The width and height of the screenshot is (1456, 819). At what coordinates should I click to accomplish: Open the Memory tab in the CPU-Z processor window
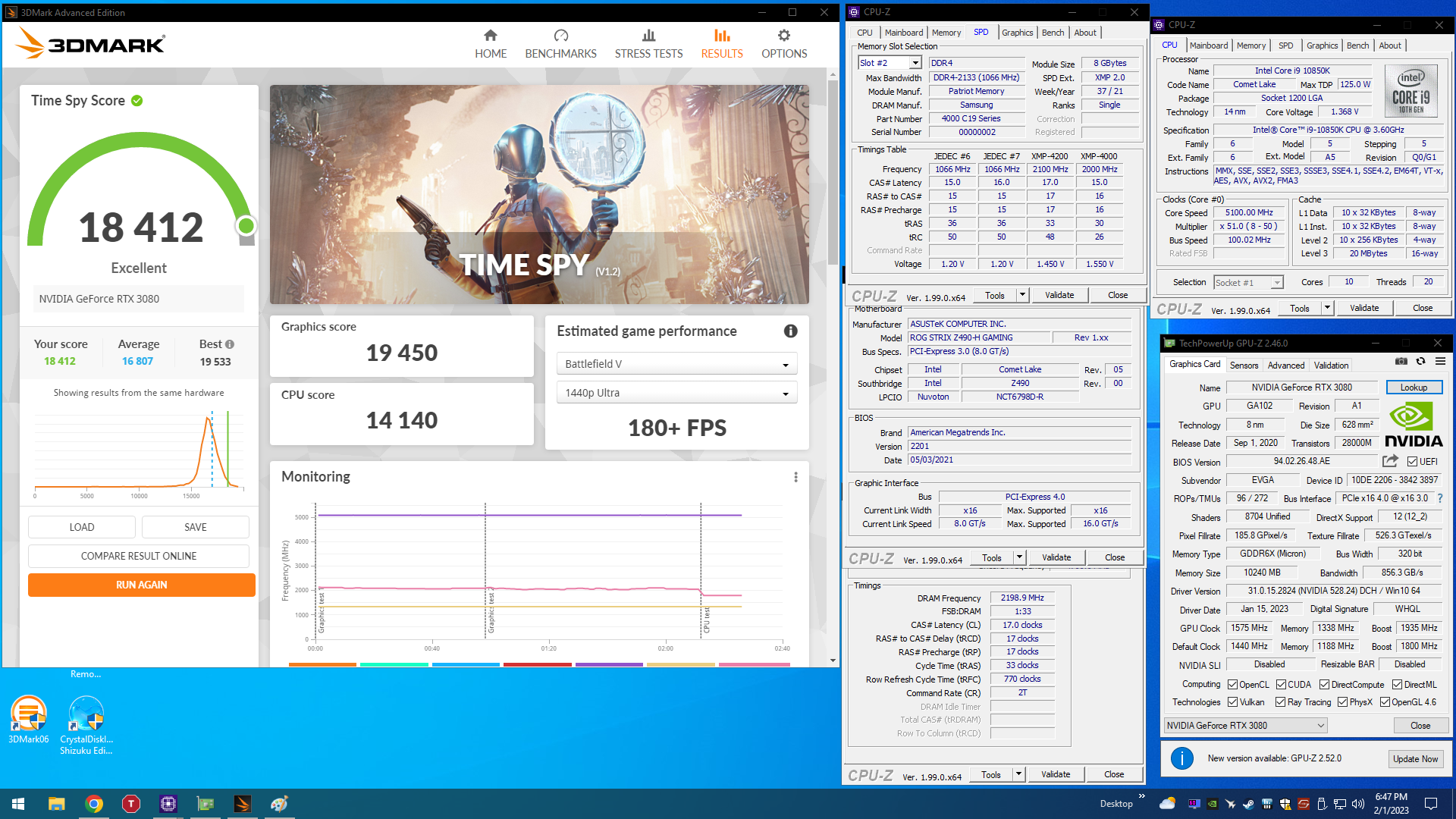tap(1251, 45)
